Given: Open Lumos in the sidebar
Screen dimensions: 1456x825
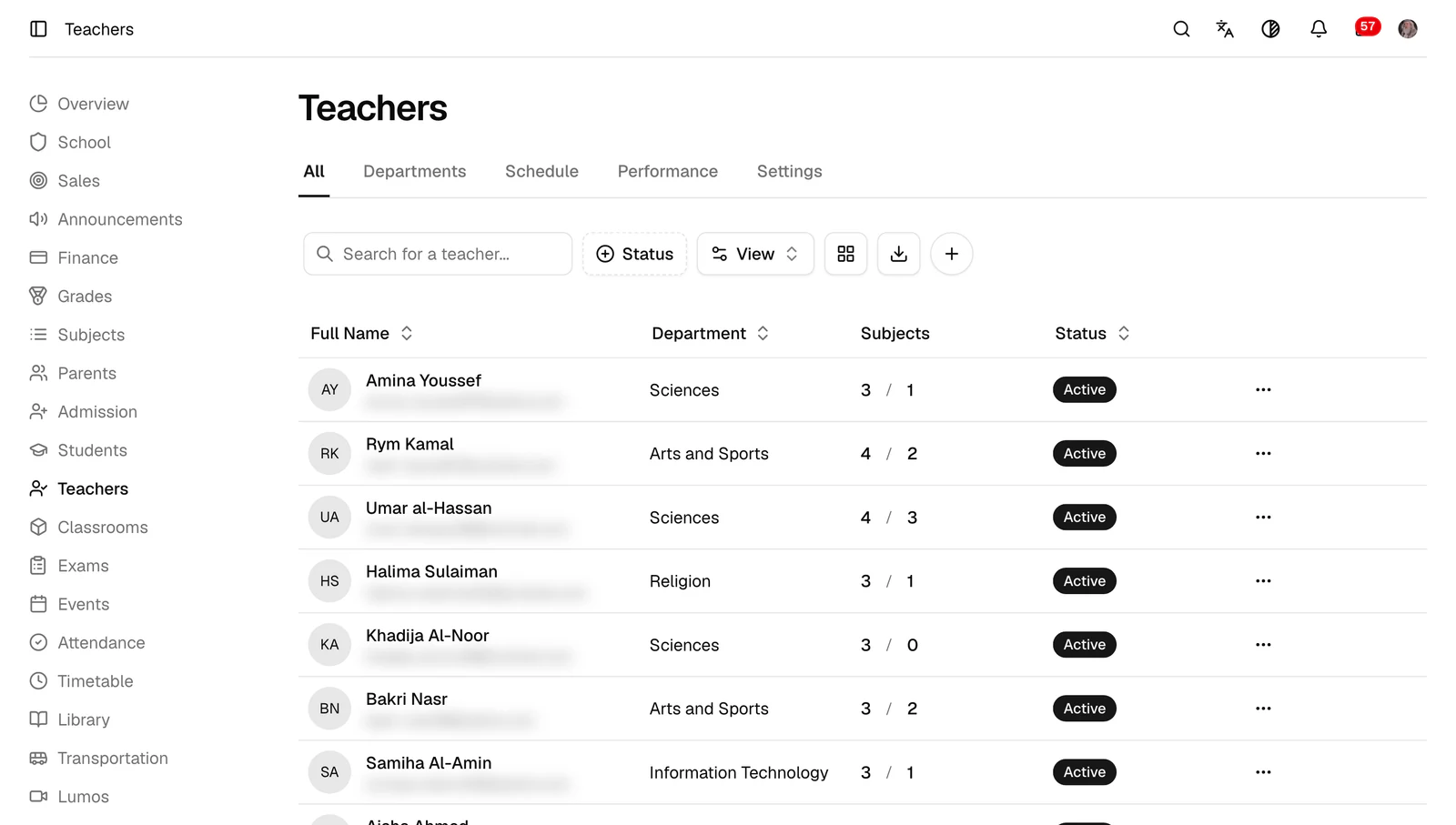Looking at the screenshot, I should click(69, 797).
